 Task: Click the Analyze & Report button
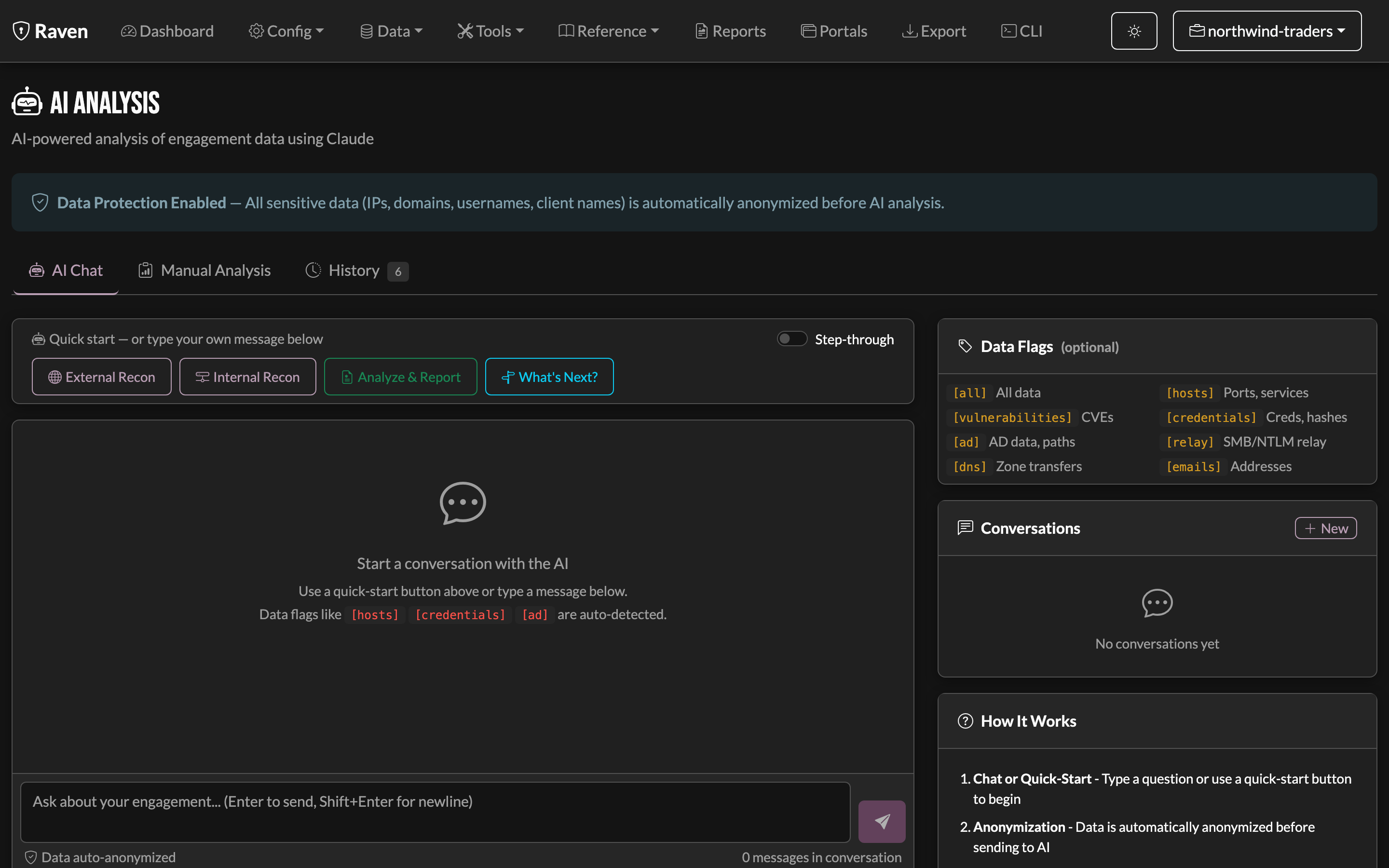tap(401, 377)
